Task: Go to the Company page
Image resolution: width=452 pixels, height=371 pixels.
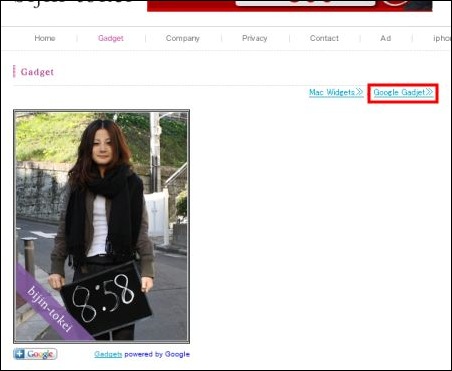Action: (183, 38)
